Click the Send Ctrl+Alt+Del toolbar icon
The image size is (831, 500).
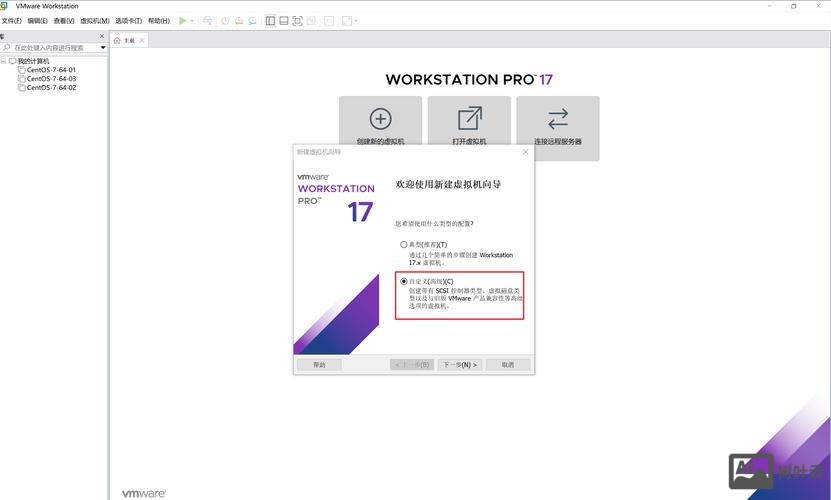[207, 21]
